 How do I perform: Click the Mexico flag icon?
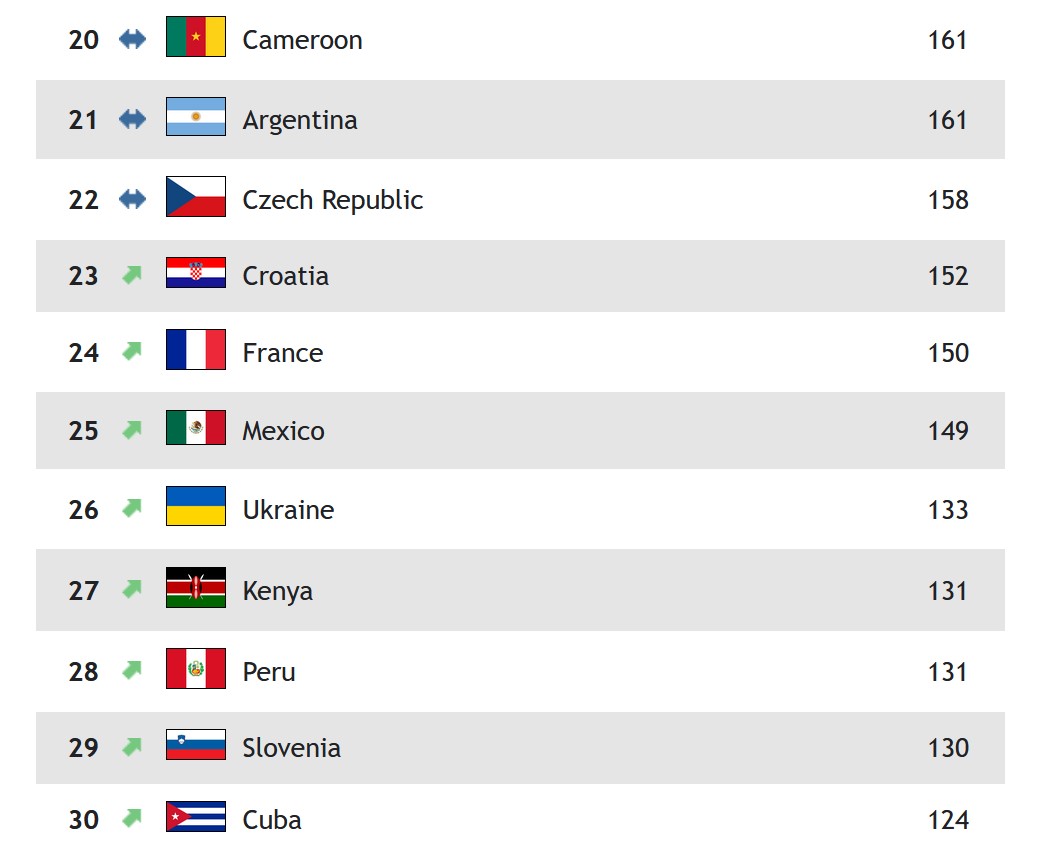pyautogui.click(x=196, y=428)
